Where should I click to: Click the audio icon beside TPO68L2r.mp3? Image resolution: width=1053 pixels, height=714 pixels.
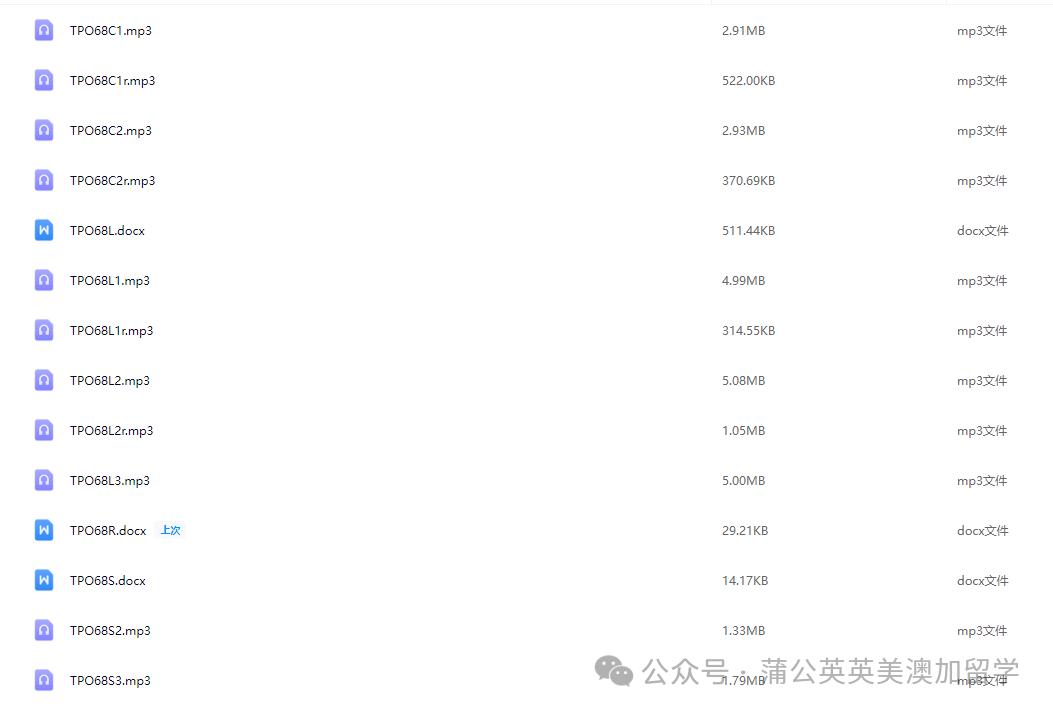coord(44,431)
